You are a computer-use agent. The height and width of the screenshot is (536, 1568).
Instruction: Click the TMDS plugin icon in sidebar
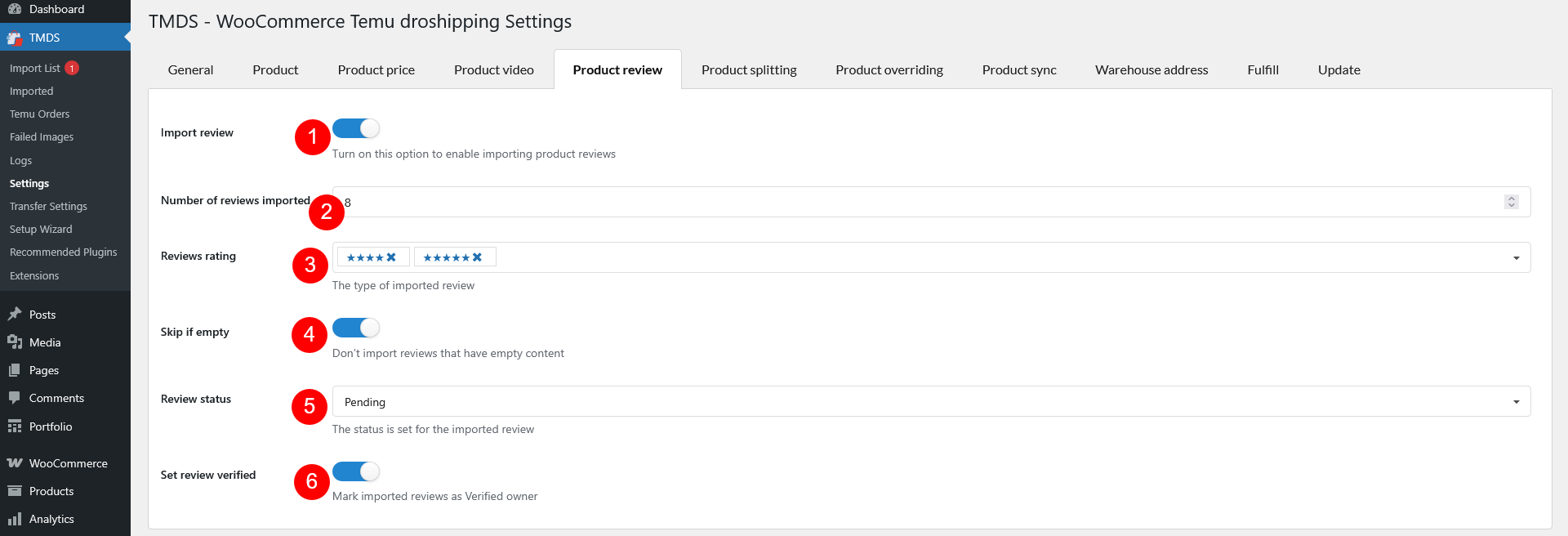click(14, 38)
